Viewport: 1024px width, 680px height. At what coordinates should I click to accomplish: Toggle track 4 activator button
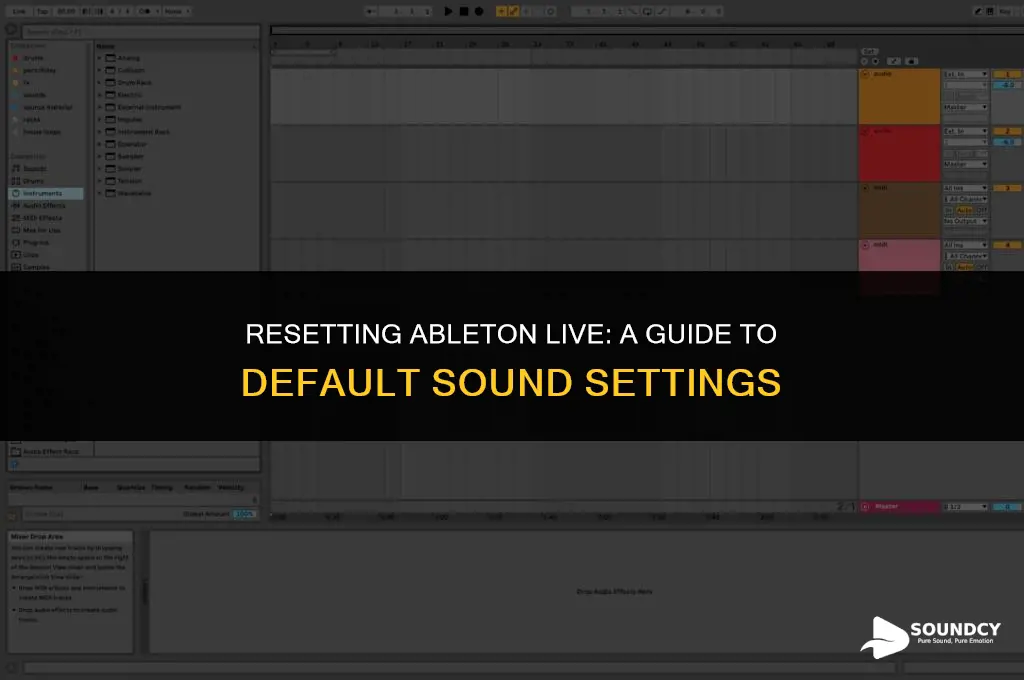pyautogui.click(x=1008, y=245)
